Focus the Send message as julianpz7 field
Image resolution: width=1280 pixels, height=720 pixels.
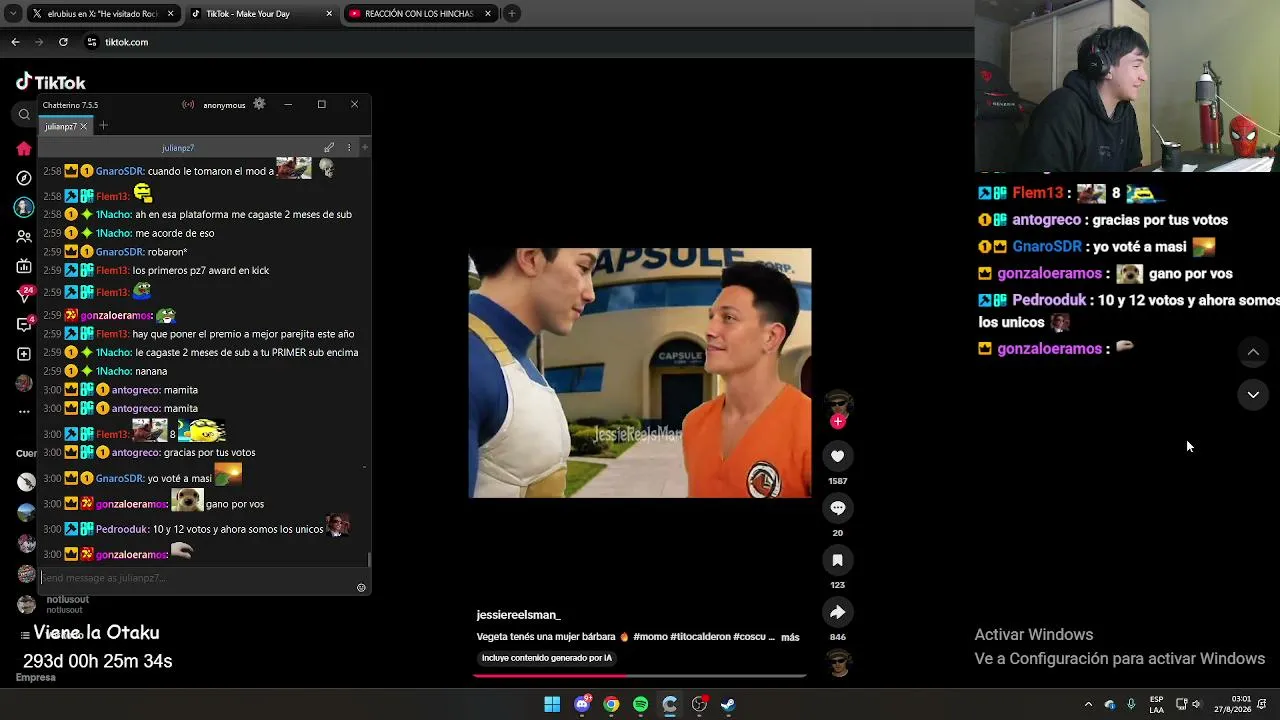point(197,578)
